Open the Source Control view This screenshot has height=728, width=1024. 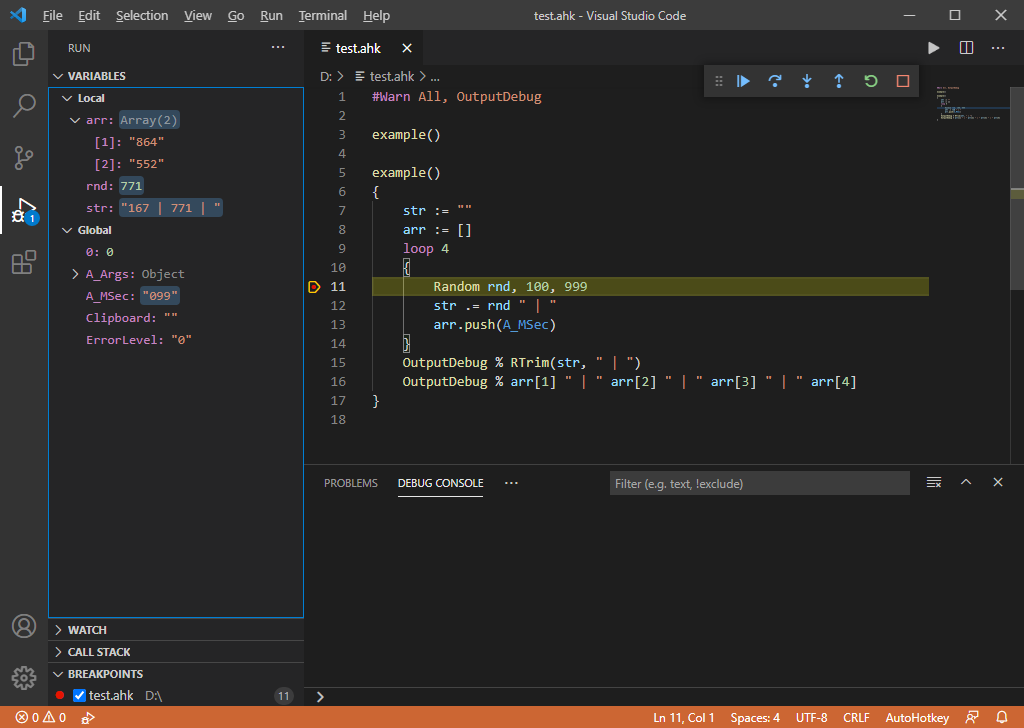click(23, 158)
